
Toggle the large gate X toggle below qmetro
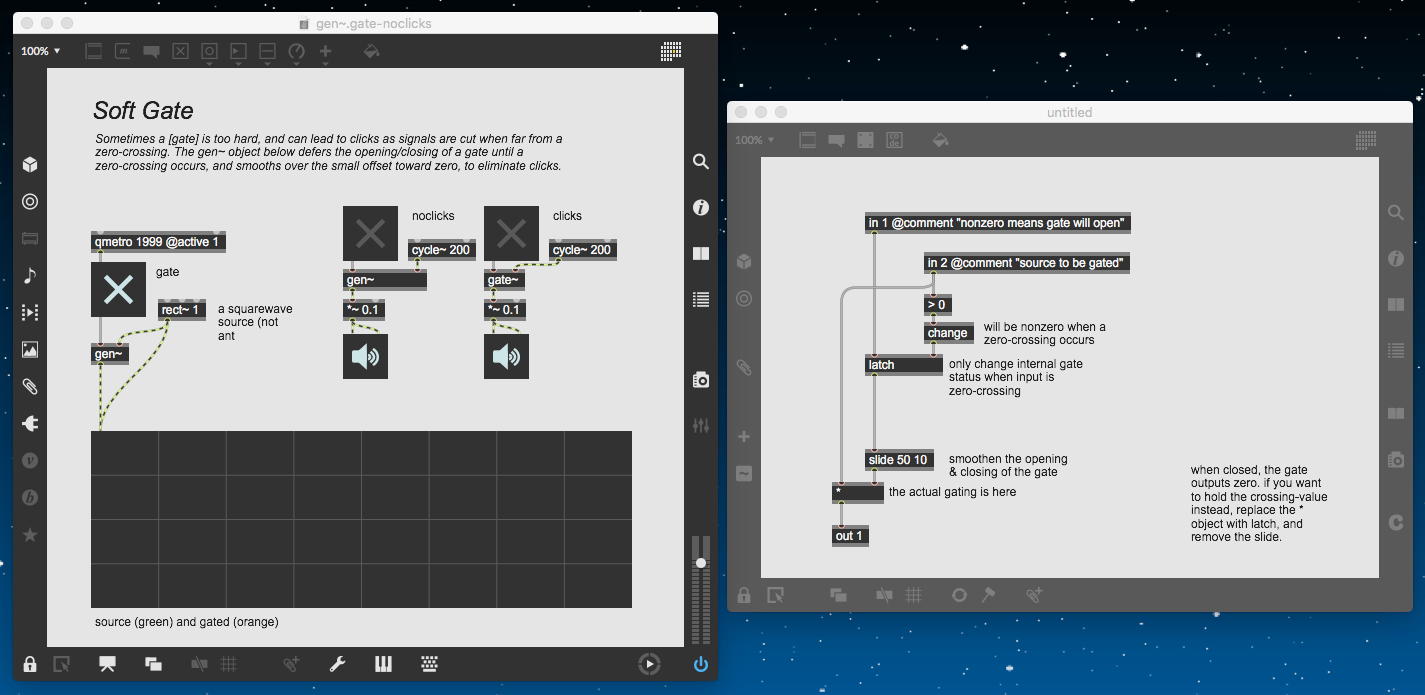tap(118, 290)
